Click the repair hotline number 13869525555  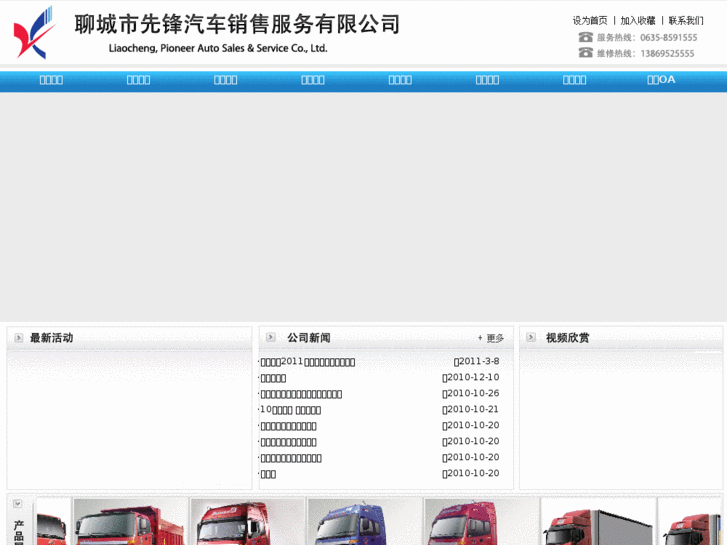click(667, 53)
